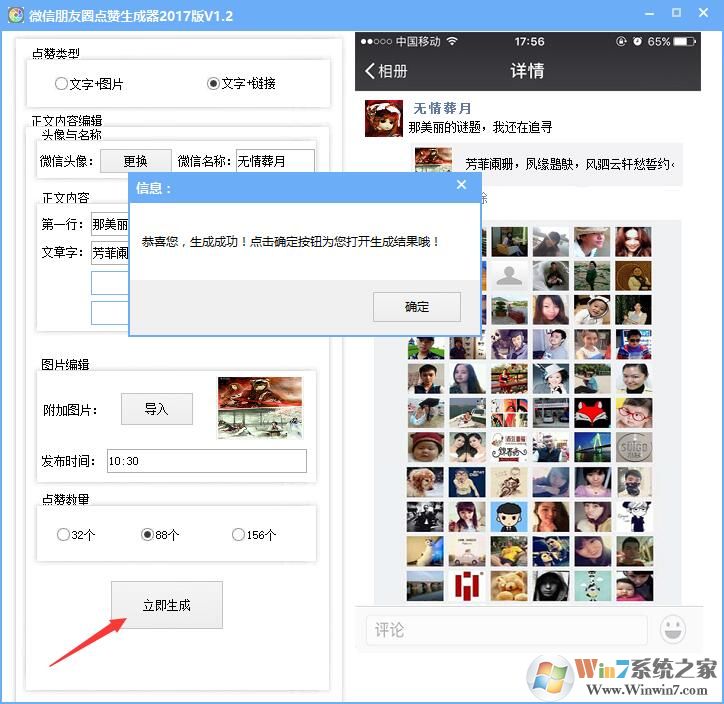Tap the emoji smiley icon beside 评论

pyautogui.click(x=673, y=629)
